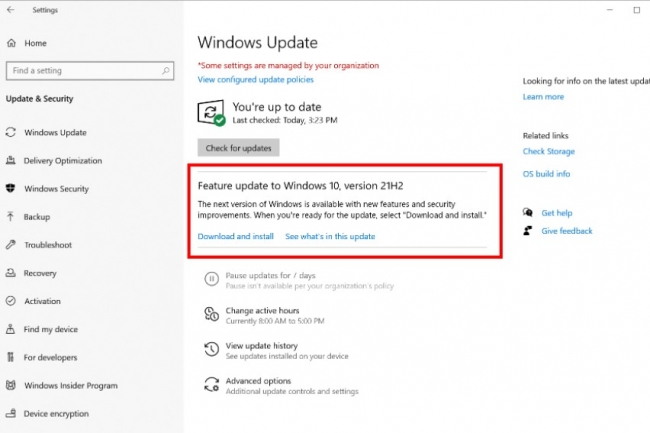Click Pause updates for 7 days

point(270,276)
